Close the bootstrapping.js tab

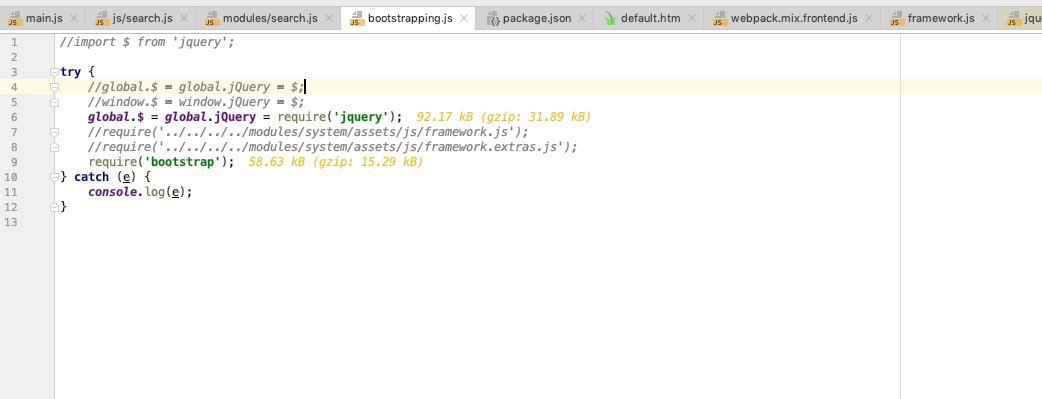click(x=464, y=19)
